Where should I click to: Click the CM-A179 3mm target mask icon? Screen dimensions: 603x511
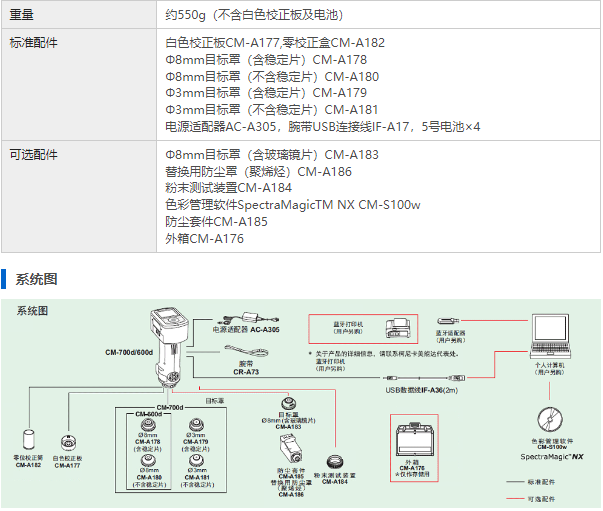click(x=196, y=425)
